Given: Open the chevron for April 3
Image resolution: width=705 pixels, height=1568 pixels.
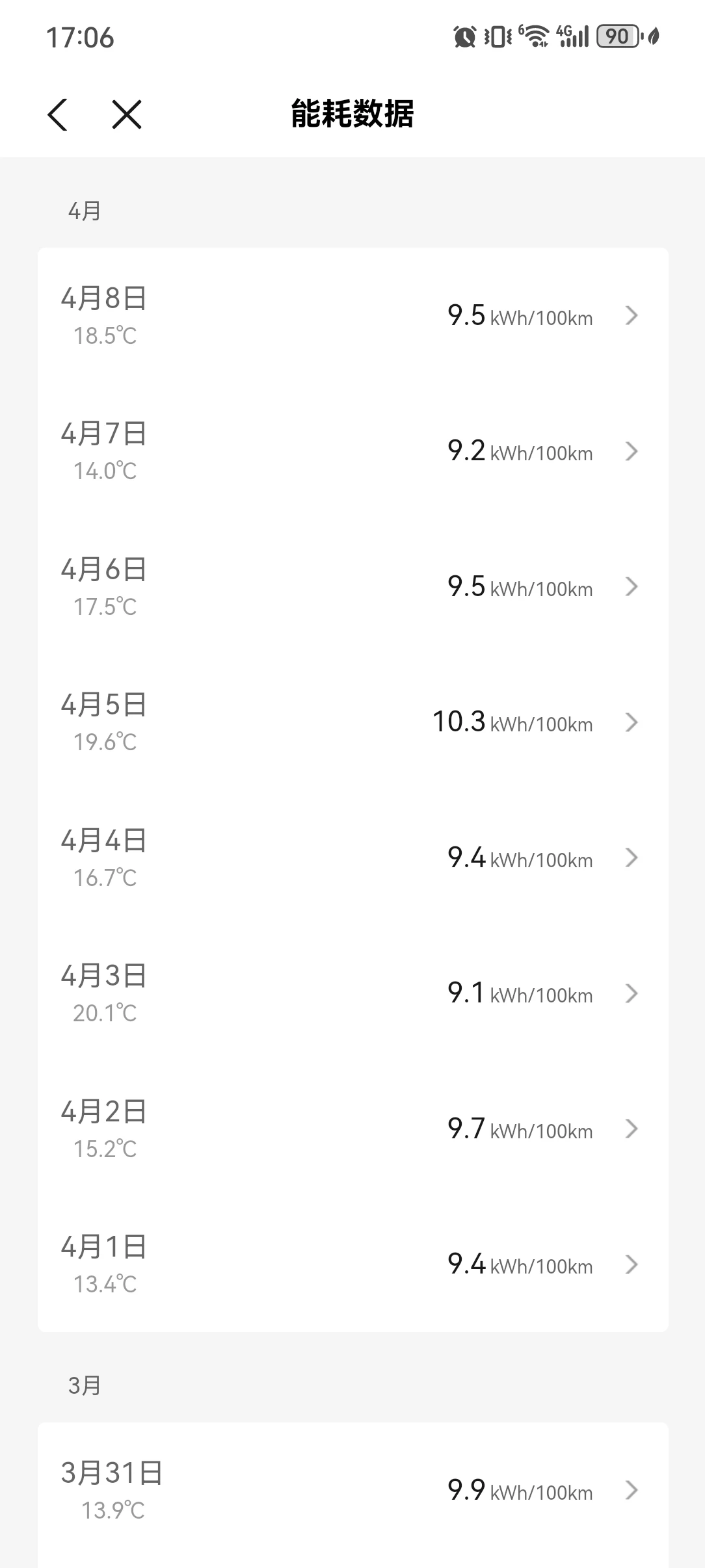Looking at the screenshot, I should click(x=631, y=993).
